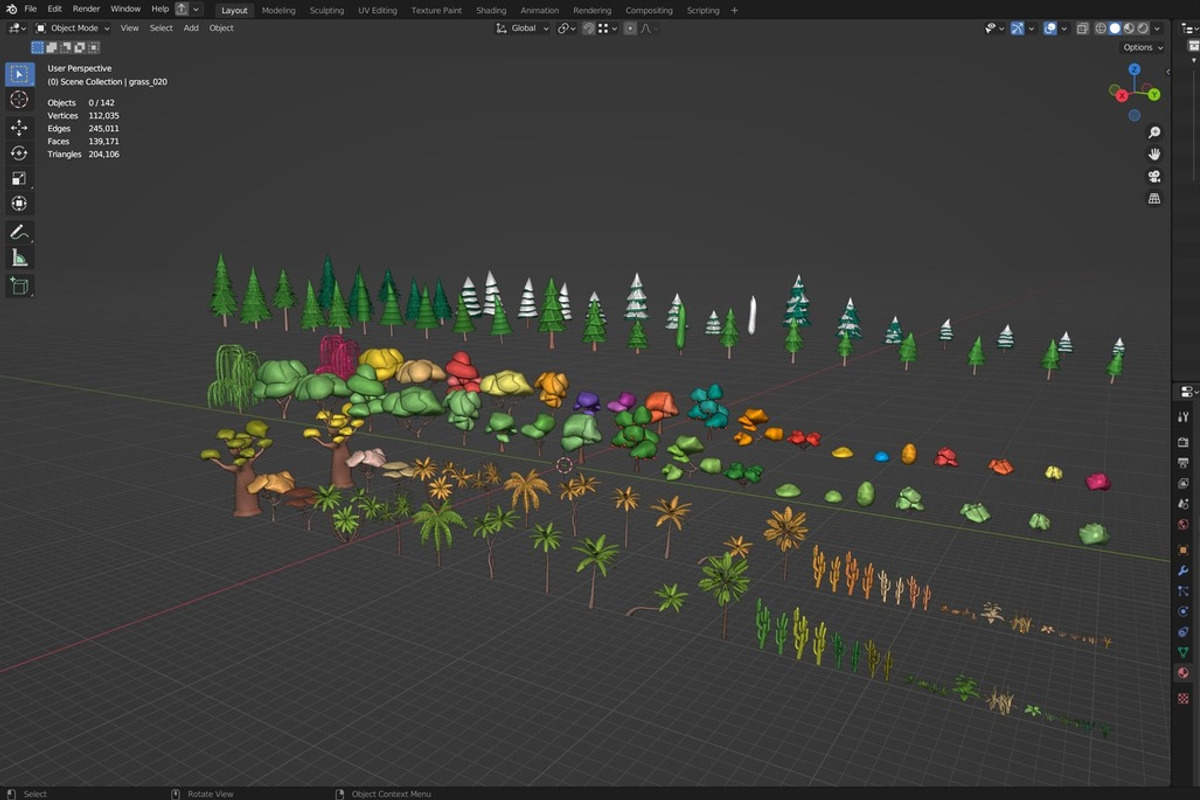Screen dimensions: 1200x800
Task: Pick the Scale tool
Action: [19, 178]
